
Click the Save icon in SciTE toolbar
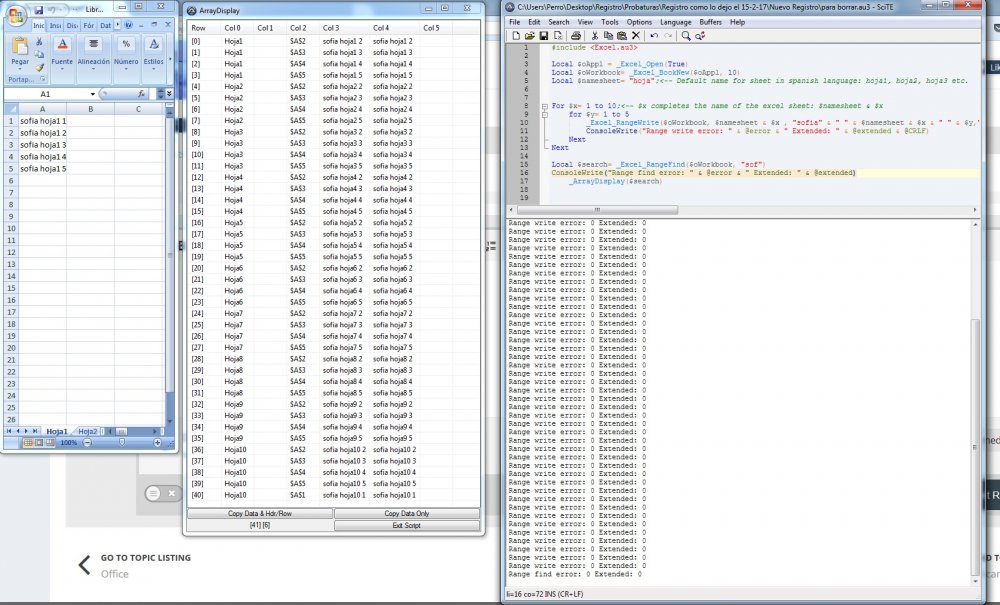tap(543, 35)
